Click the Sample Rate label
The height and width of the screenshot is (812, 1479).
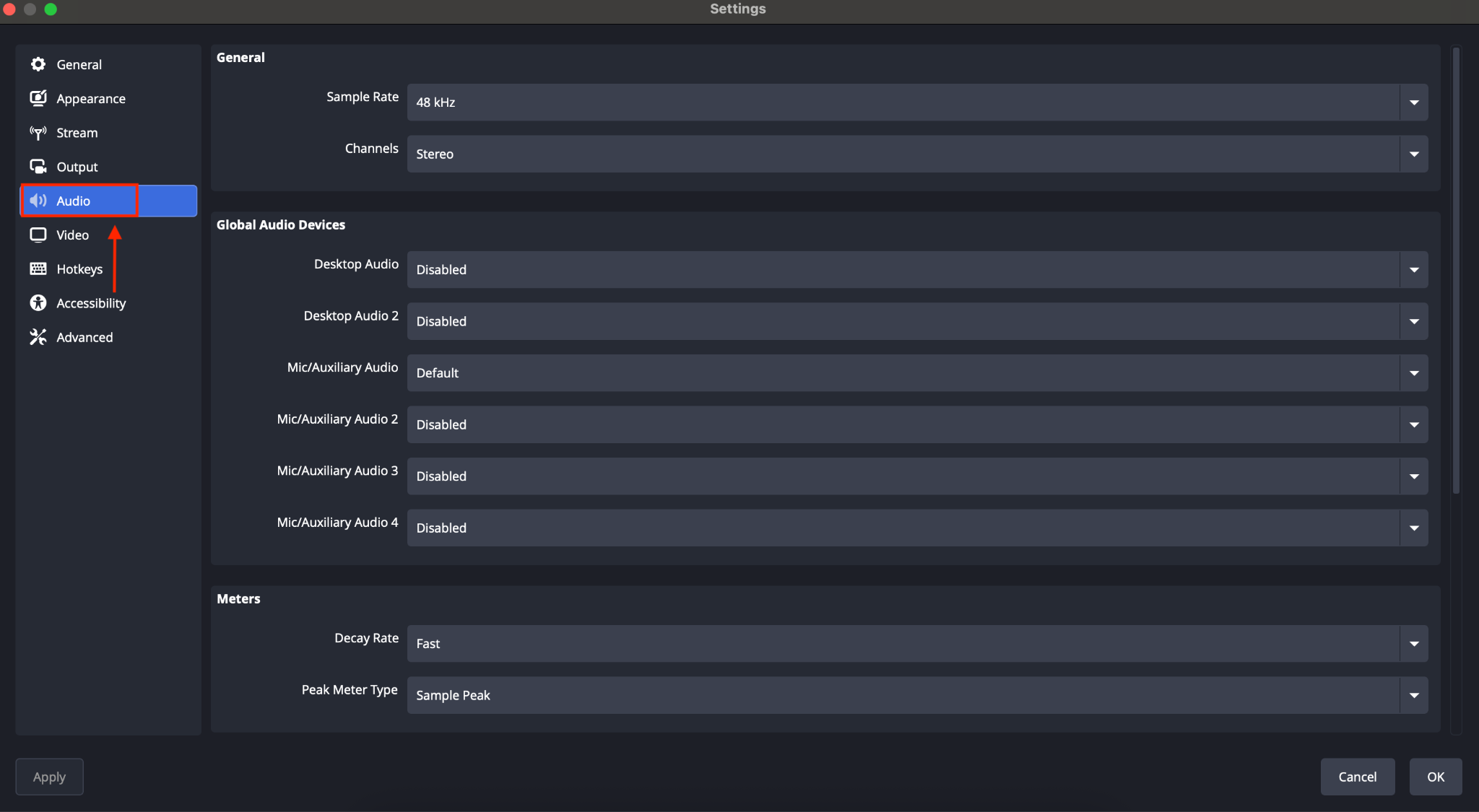tap(363, 97)
